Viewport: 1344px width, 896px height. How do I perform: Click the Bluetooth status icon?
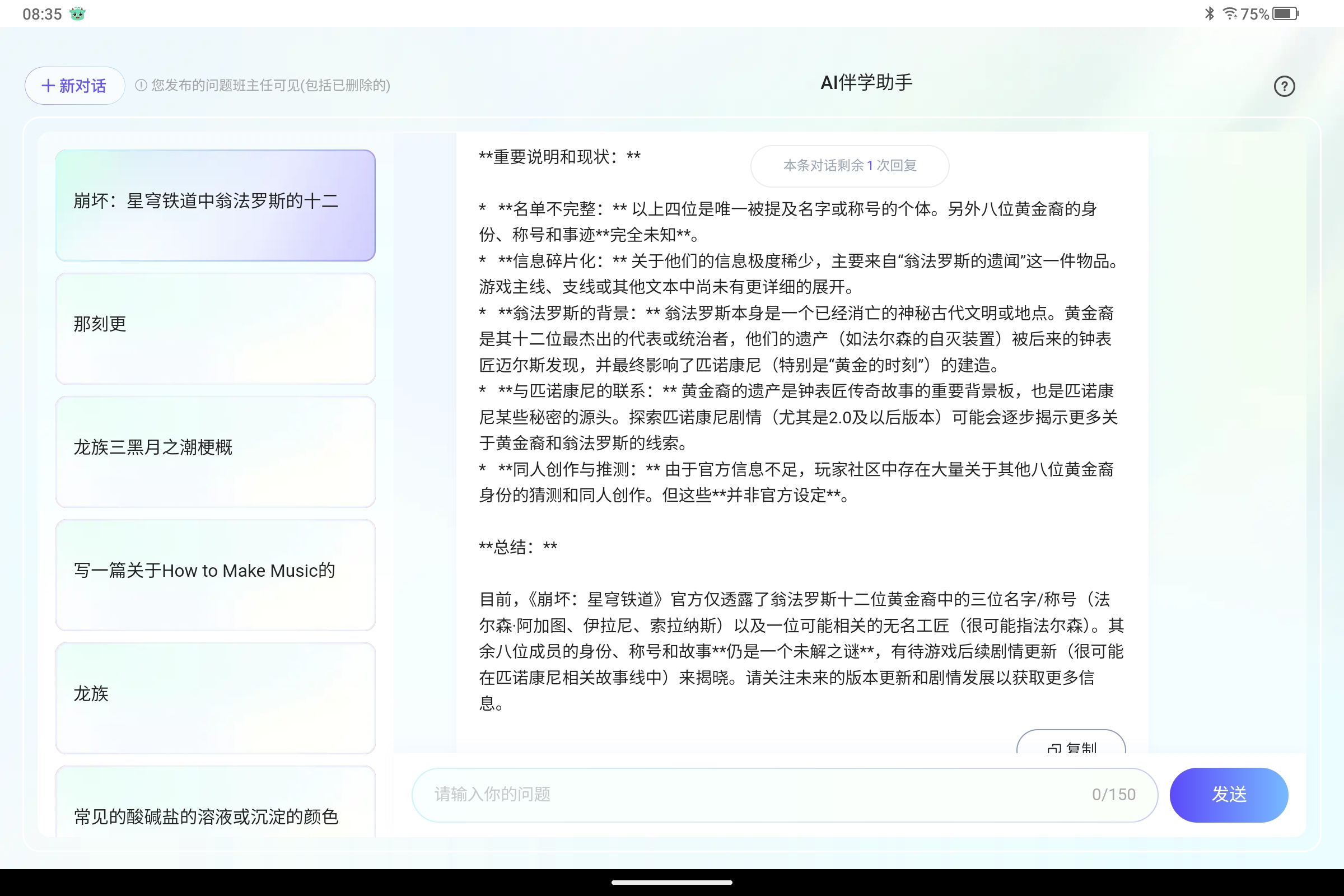(1209, 13)
